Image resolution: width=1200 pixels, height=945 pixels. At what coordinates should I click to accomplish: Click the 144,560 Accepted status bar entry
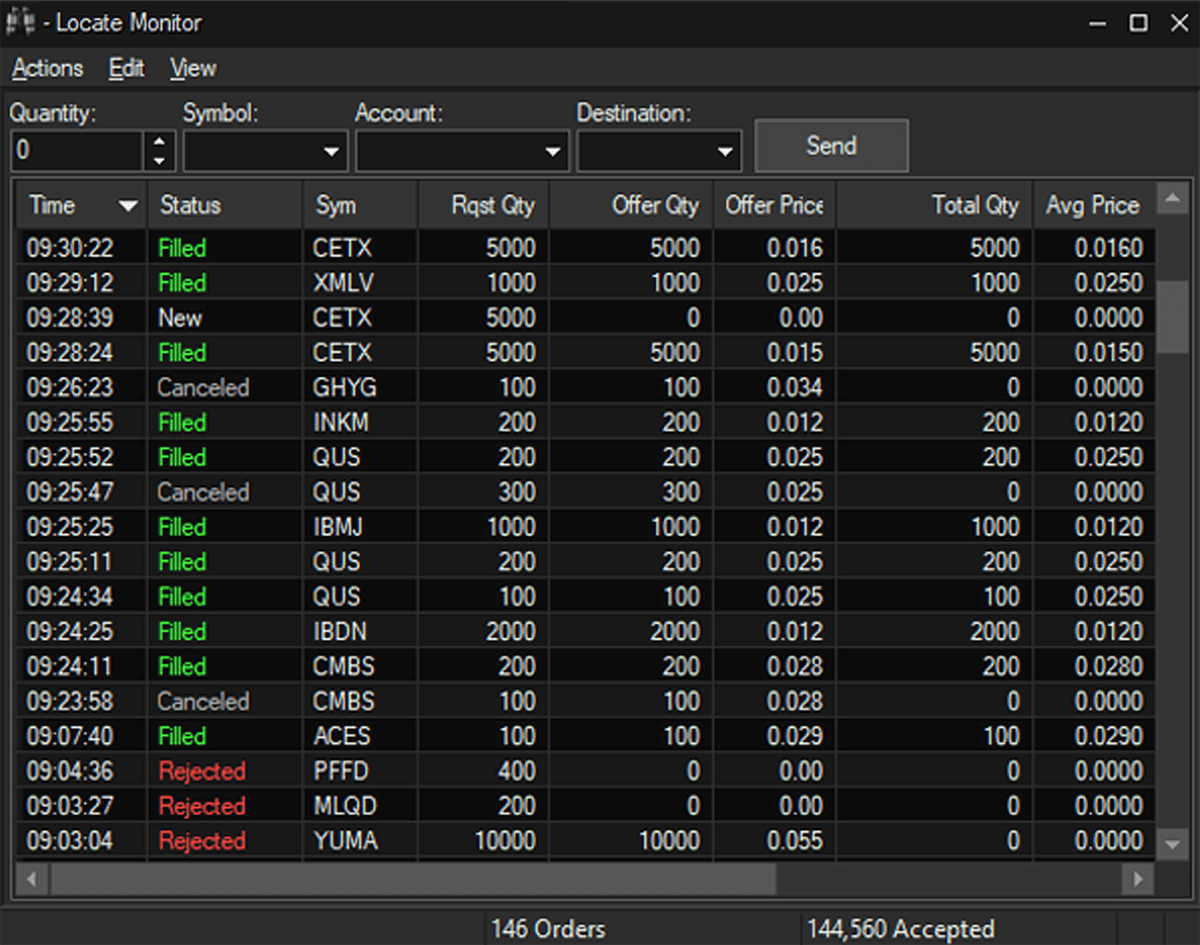(900, 929)
